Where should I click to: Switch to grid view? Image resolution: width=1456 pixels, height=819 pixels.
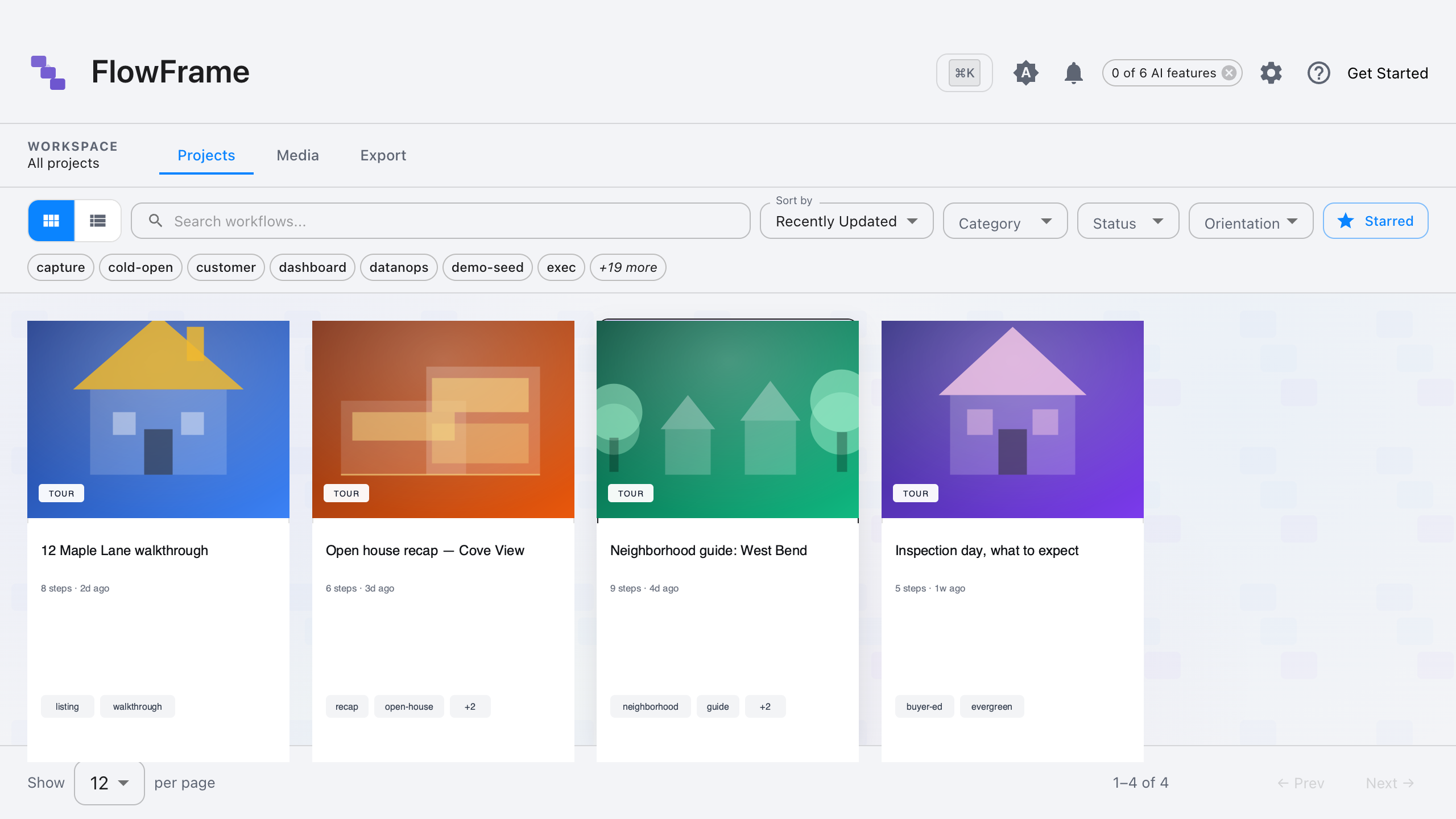pos(51,221)
